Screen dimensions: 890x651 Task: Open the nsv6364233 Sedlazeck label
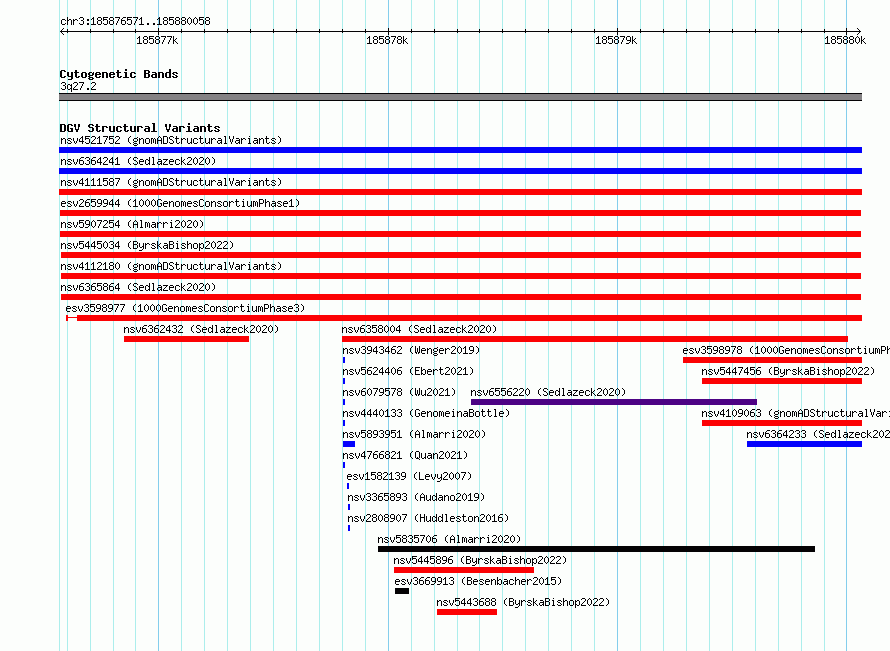pos(818,434)
